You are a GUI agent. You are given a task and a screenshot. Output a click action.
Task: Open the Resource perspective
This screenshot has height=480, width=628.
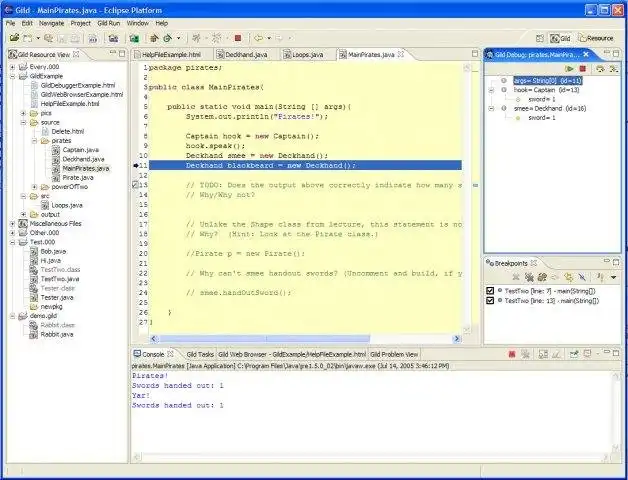coord(596,38)
